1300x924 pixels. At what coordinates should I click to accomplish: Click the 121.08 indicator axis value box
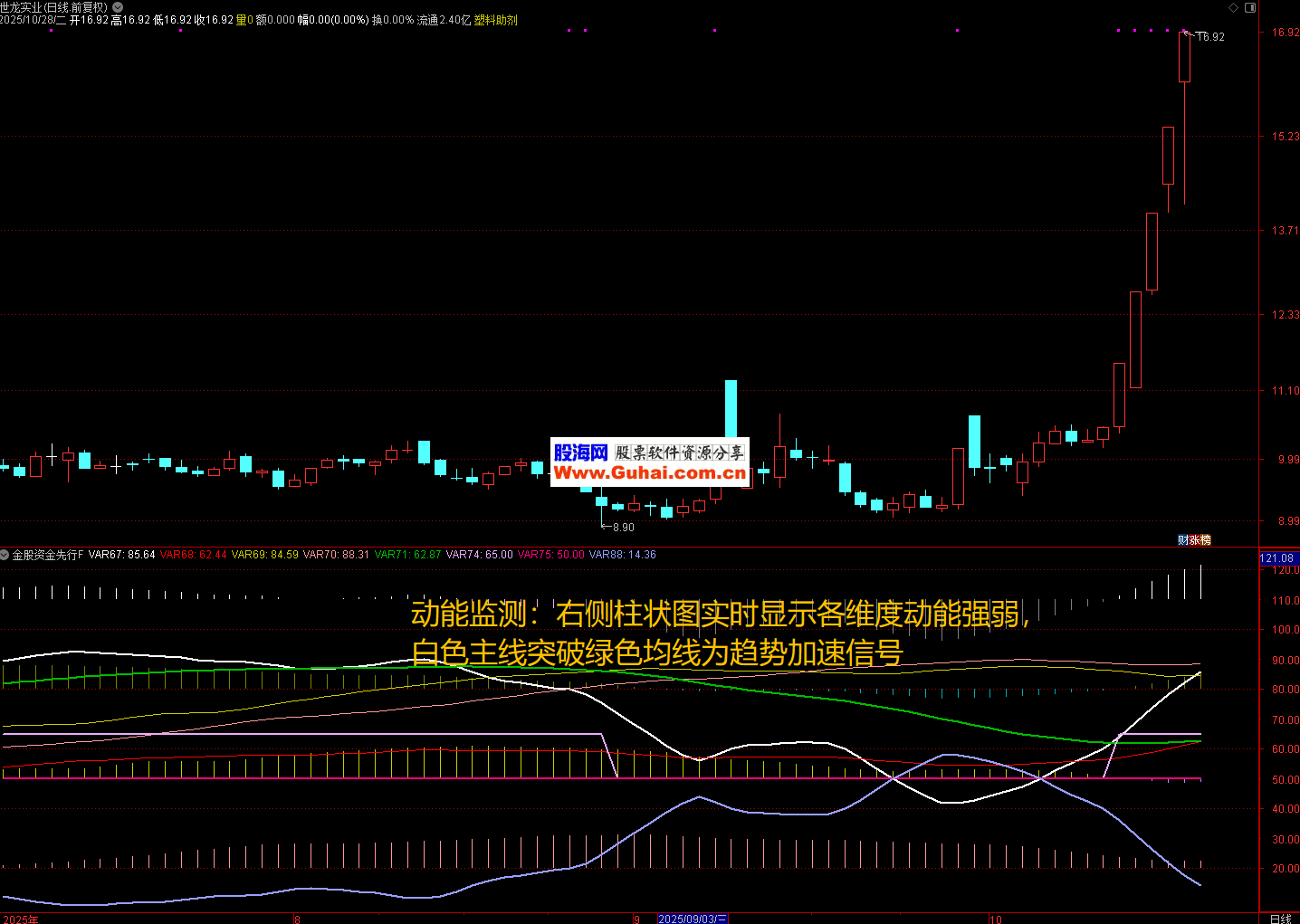[x=1276, y=558]
